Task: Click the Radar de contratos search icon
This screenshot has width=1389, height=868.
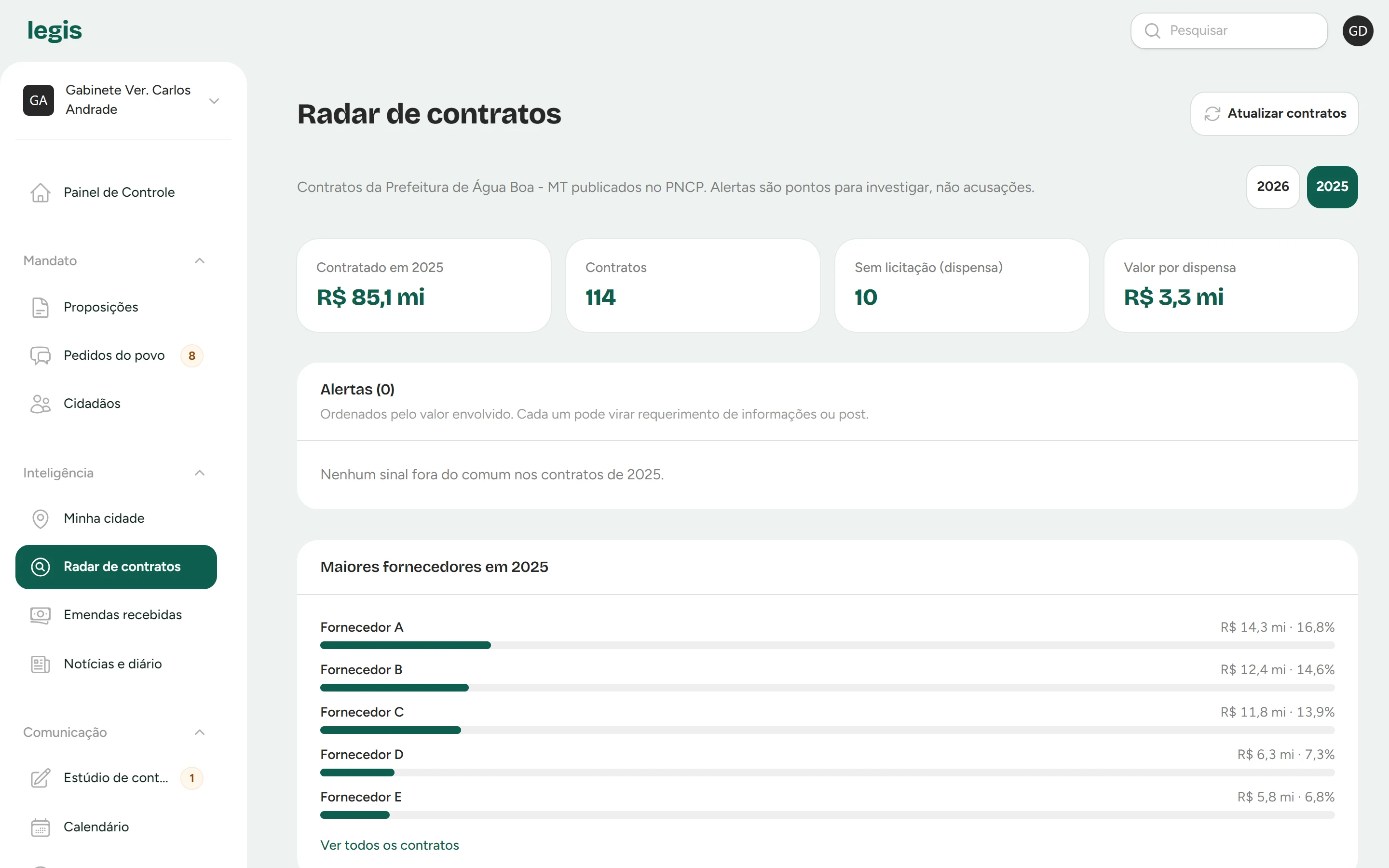Action: [40, 567]
